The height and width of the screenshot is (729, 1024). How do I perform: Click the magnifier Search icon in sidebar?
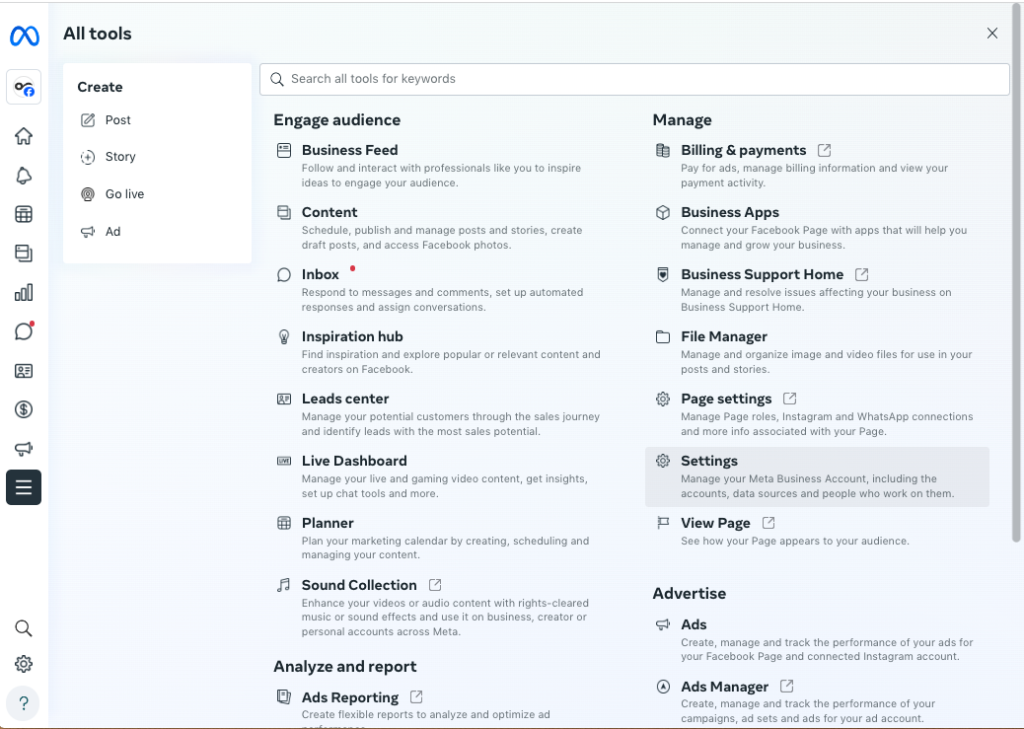click(x=23, y=628)
